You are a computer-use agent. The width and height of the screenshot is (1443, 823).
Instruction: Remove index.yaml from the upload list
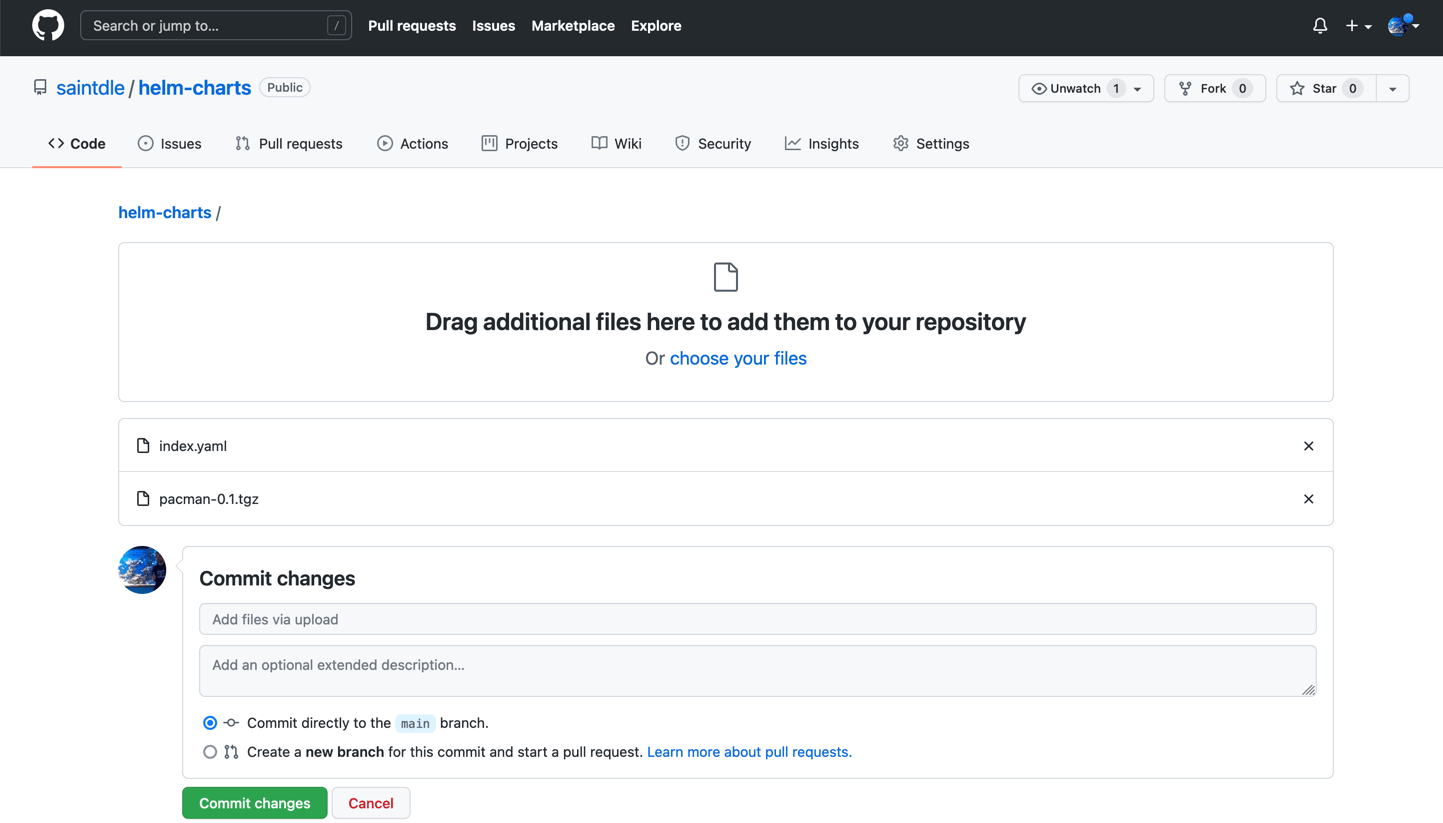pyautogui.click(x=1308, y=446)
